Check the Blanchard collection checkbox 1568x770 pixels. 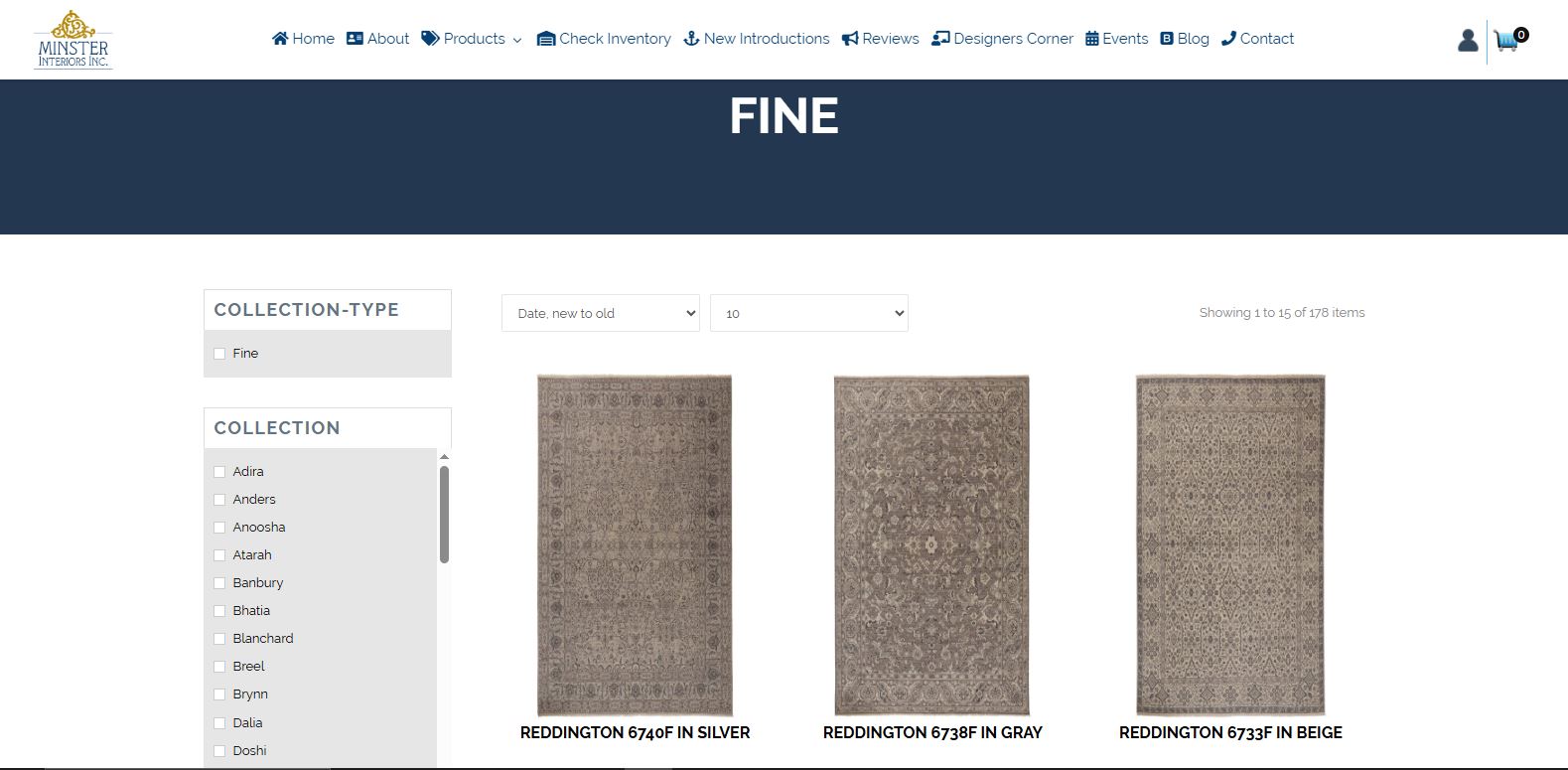219,639
